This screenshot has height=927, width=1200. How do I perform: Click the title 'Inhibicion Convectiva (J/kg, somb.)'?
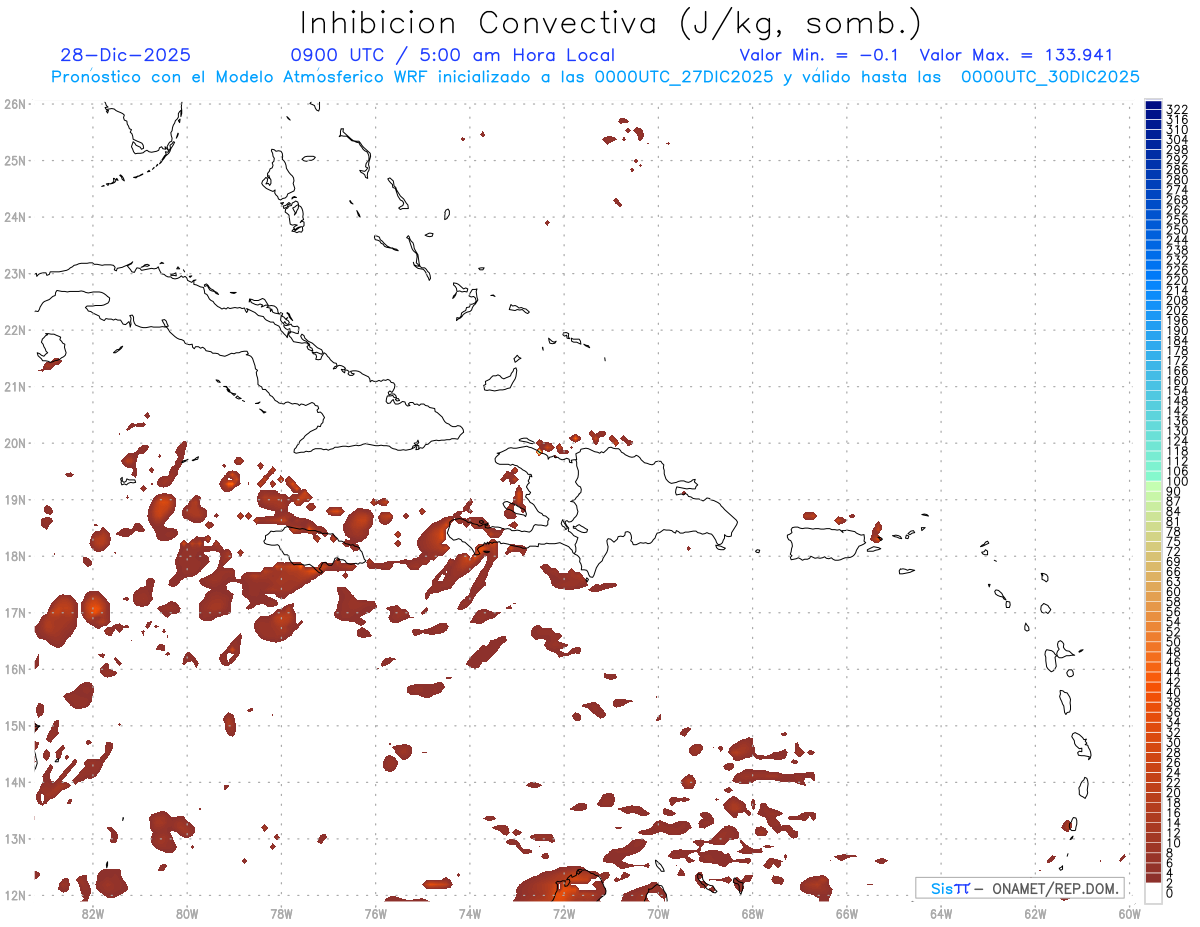point(611,23)
